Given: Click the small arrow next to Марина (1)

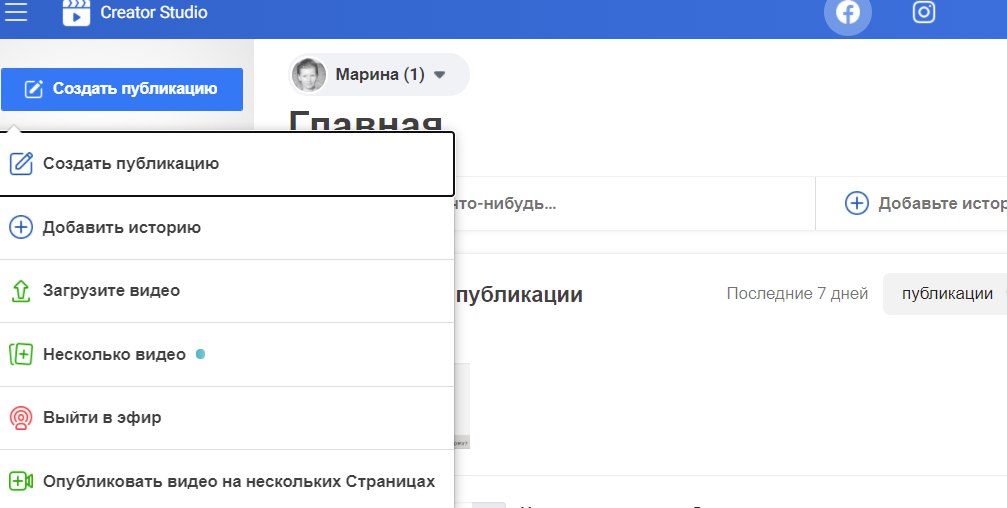Looking at the screenshot, I should point(439,74).
